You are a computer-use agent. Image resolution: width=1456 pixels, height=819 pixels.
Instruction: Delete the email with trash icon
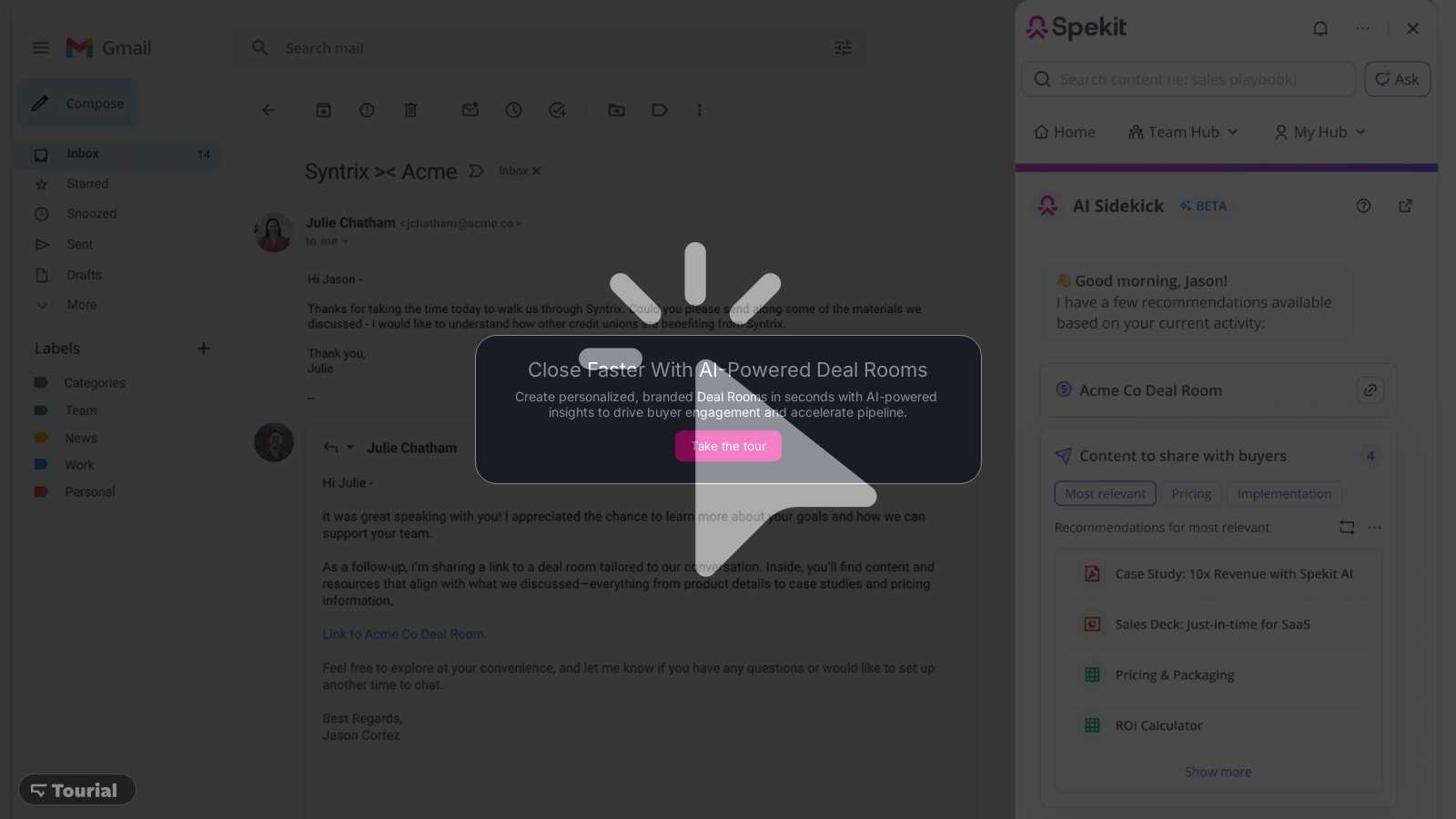(x=410, y=110)
